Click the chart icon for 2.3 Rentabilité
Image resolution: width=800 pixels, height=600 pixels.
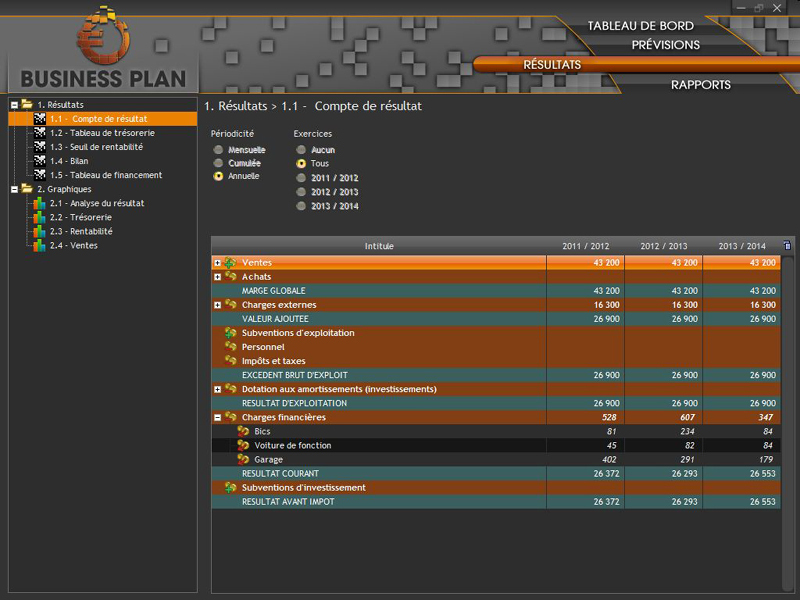click(39, 231)
